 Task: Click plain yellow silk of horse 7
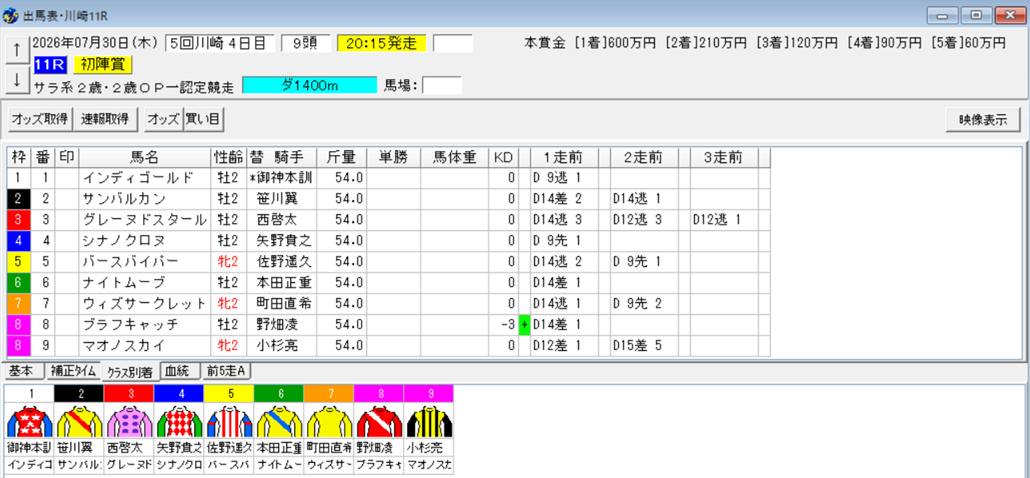point(328,422)
